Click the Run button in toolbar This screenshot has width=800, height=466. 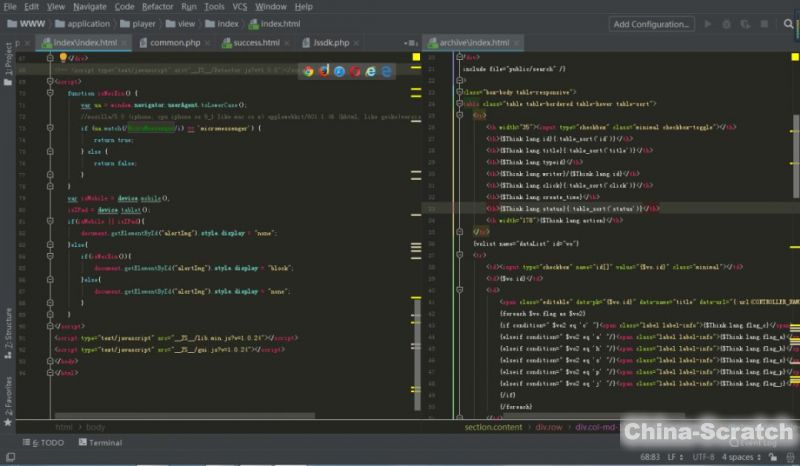coord(709,24)
